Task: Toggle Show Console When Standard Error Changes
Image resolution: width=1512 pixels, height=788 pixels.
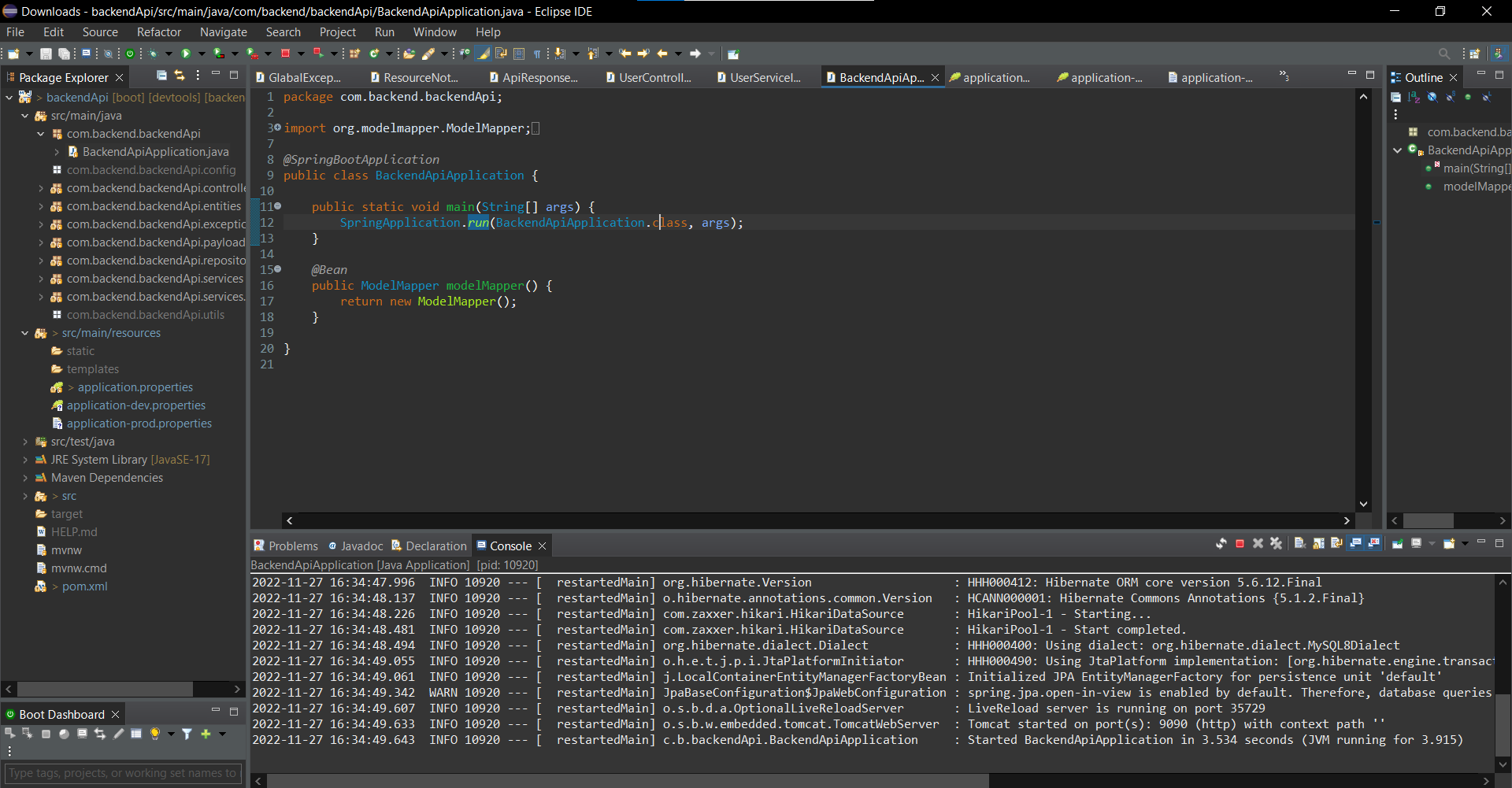Action: tap(1376, 543)
